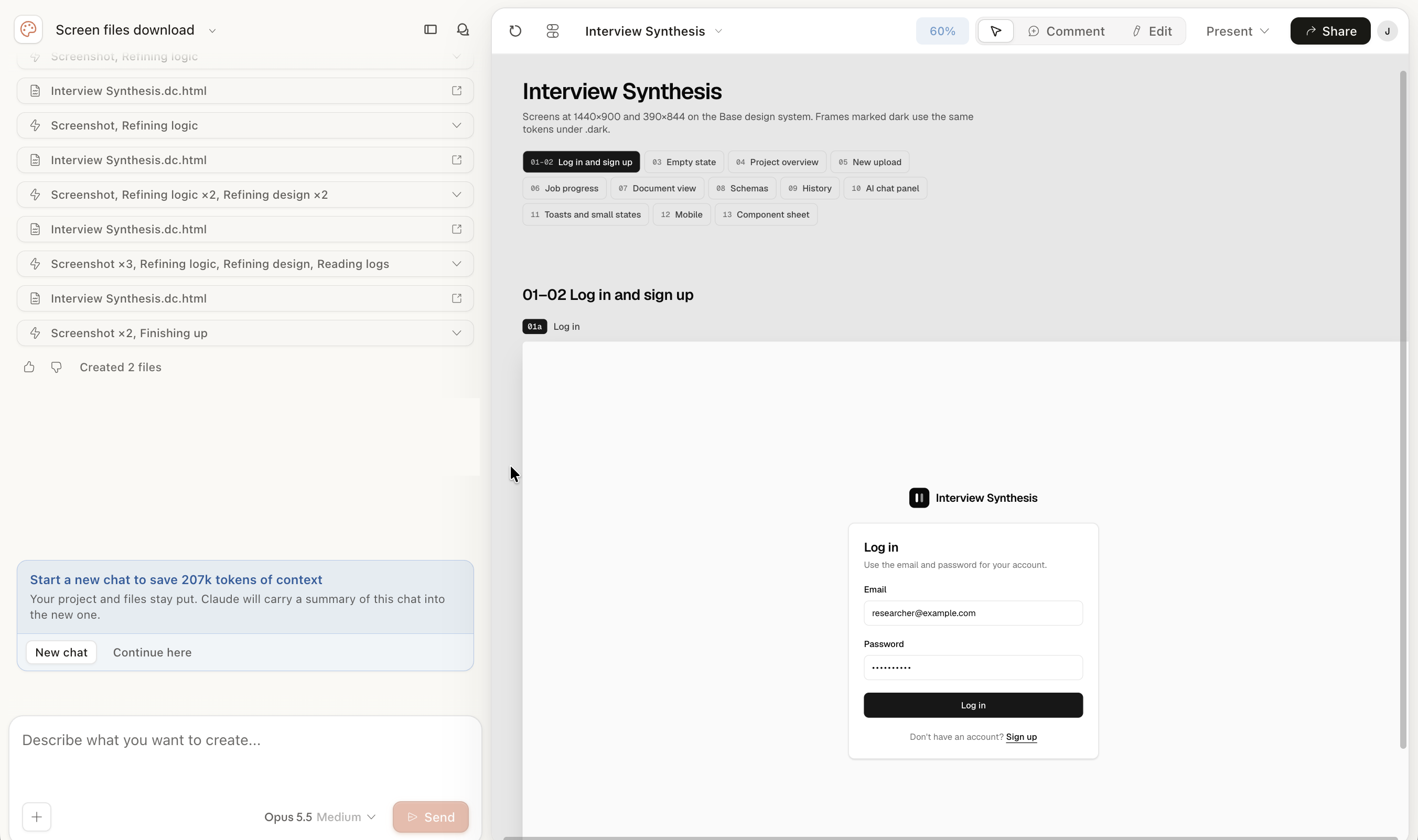Open first Interview Synthesis.dc.html external link icon

(457, 91)
